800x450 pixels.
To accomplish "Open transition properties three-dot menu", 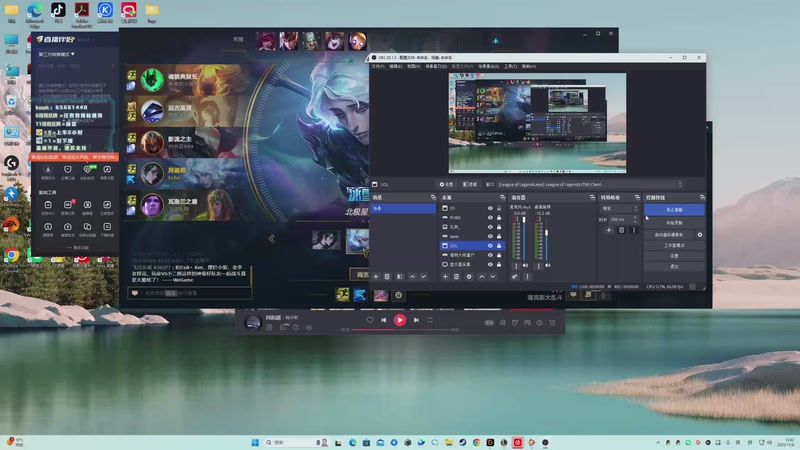I will coord(634,230).
